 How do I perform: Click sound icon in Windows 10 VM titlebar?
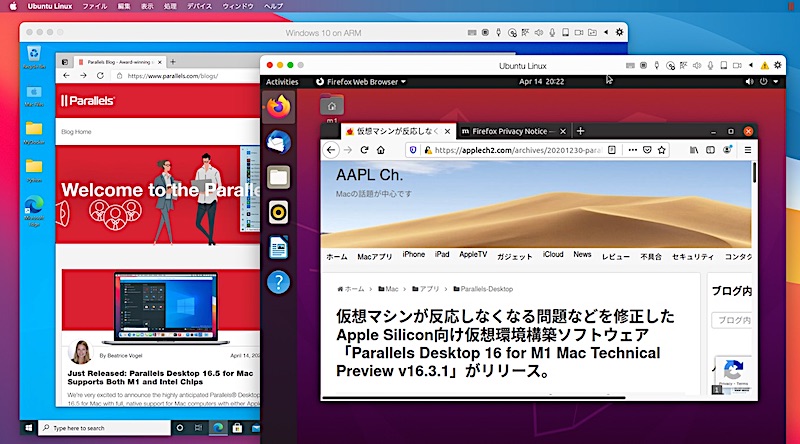click(x=539, y=32)
